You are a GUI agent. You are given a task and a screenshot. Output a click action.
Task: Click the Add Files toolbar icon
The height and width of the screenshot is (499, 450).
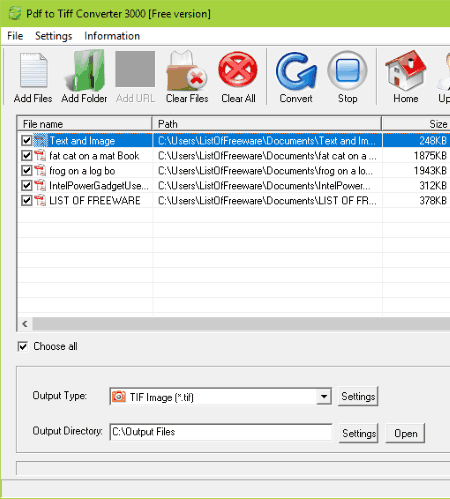click(33, 70)
